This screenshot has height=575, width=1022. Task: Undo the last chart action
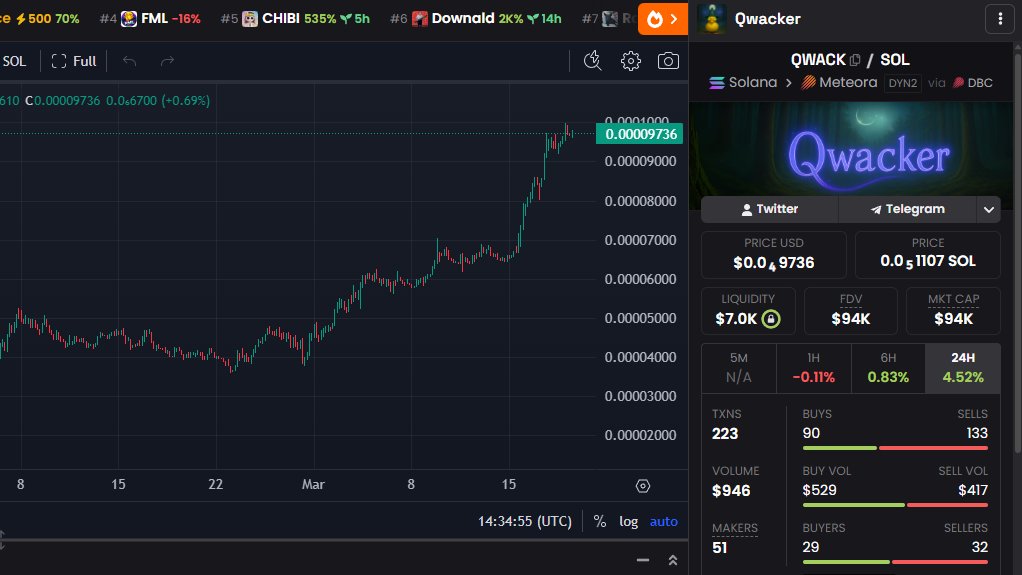pos(130,61)
